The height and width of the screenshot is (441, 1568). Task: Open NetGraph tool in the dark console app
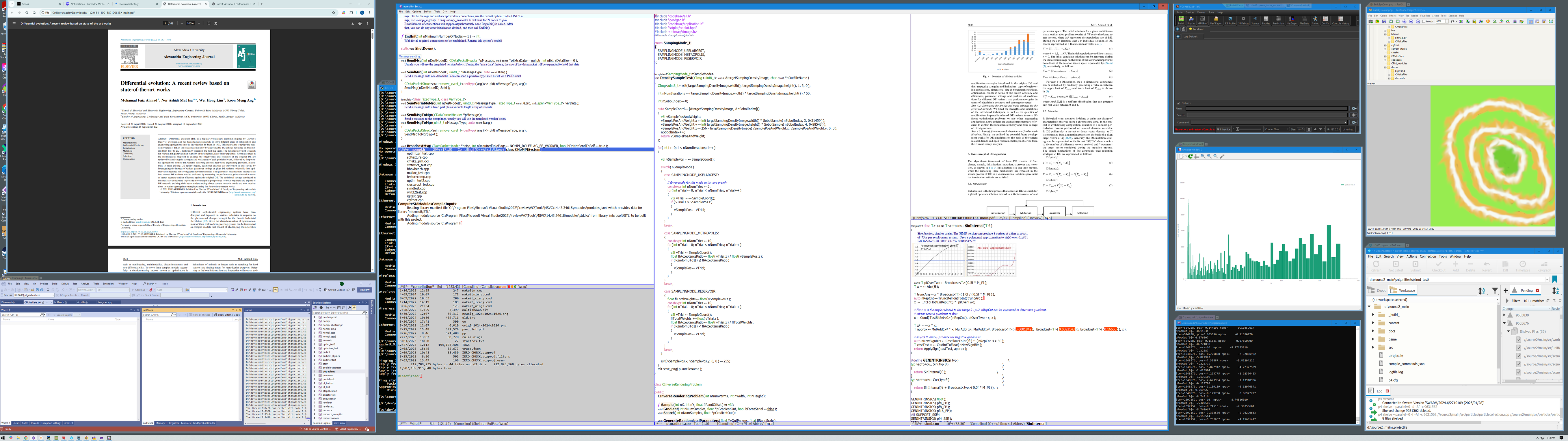(1292, 21)
